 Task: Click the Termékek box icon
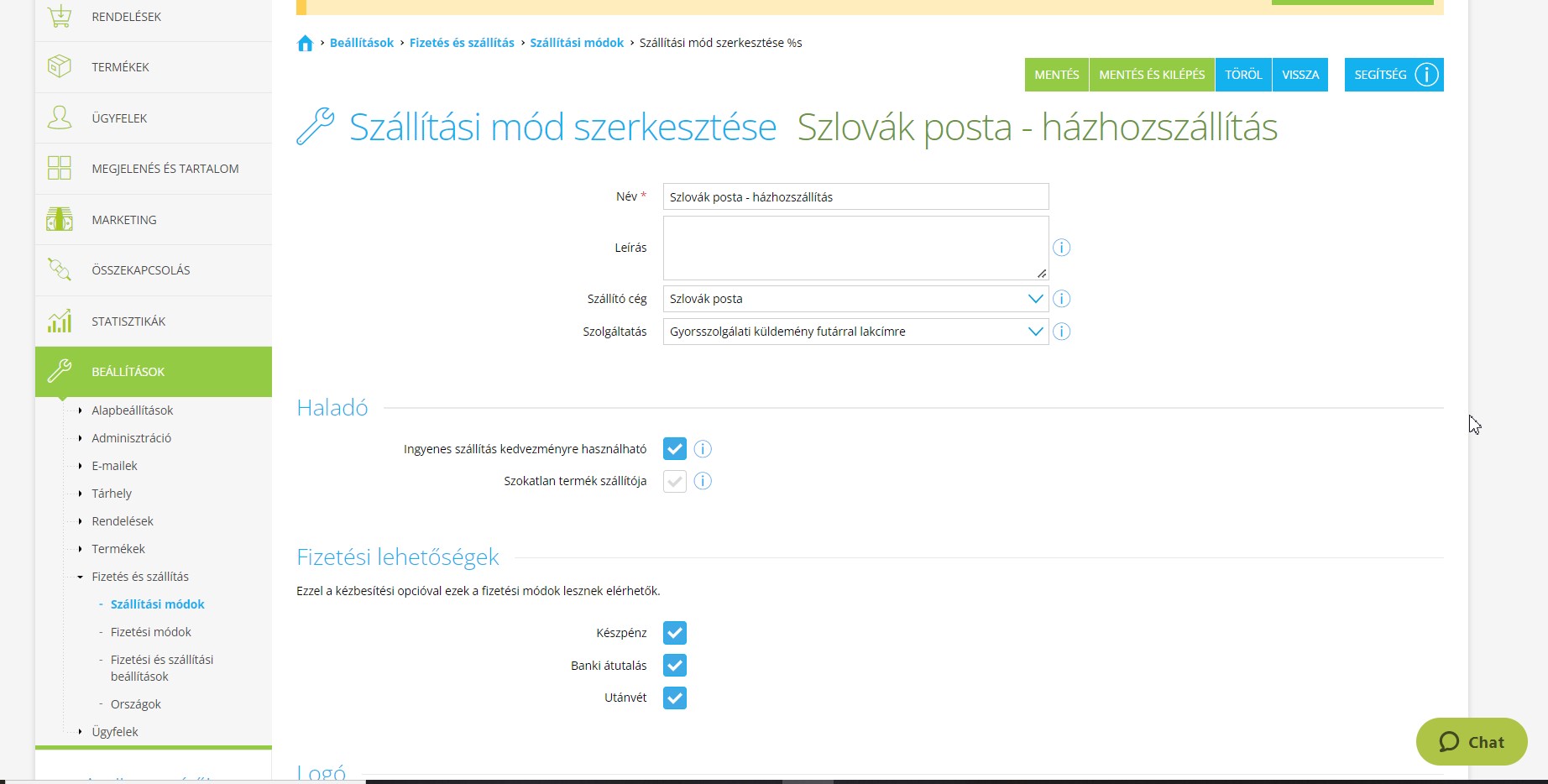click(x=60, y=66)
